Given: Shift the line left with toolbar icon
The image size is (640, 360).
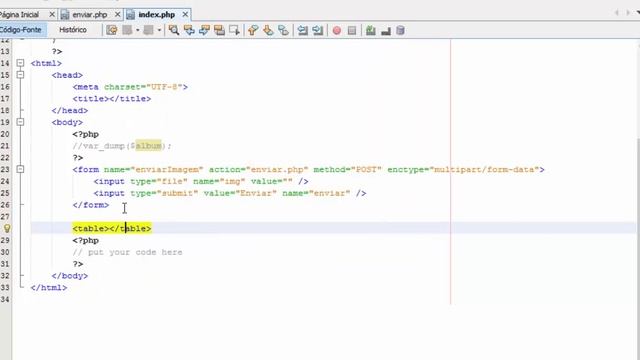Looking at the screenshot, I should pyautogui.click(x=302, y=30).
